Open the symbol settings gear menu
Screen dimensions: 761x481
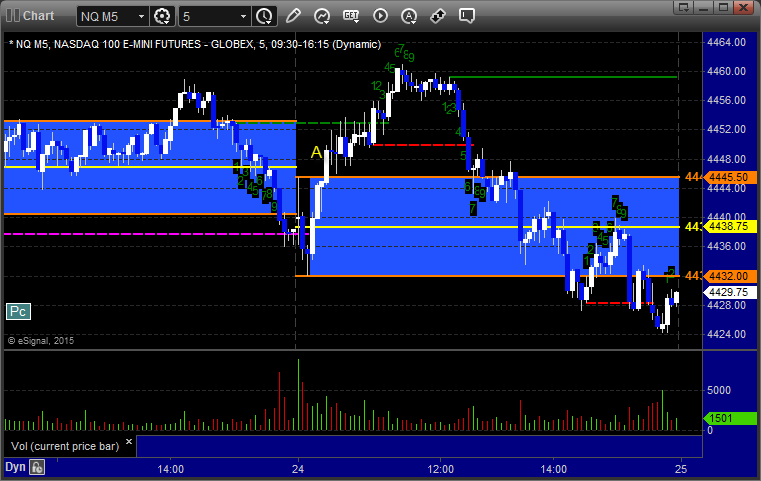coord(162,16)
